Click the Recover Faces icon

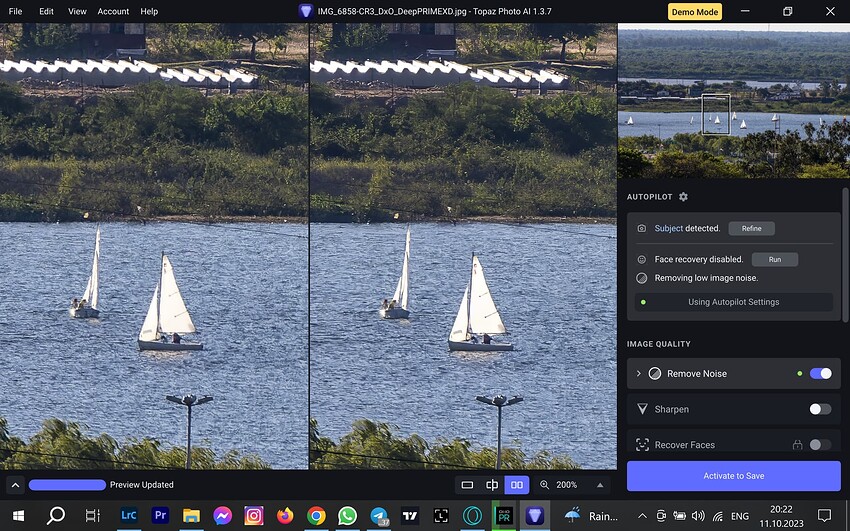tap(643, 445)
